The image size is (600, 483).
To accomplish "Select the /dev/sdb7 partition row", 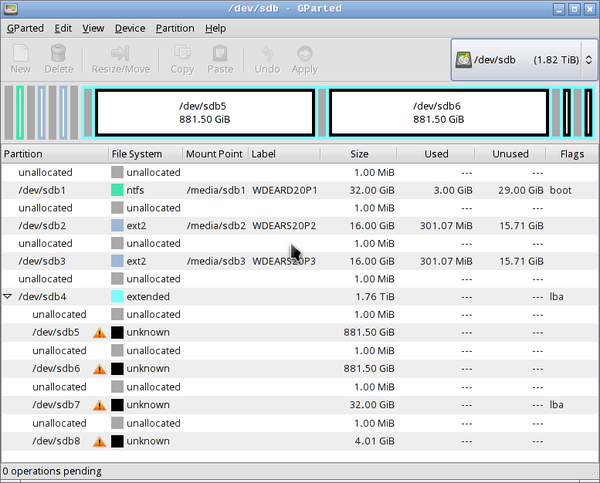I will click(x=300, y=405).
